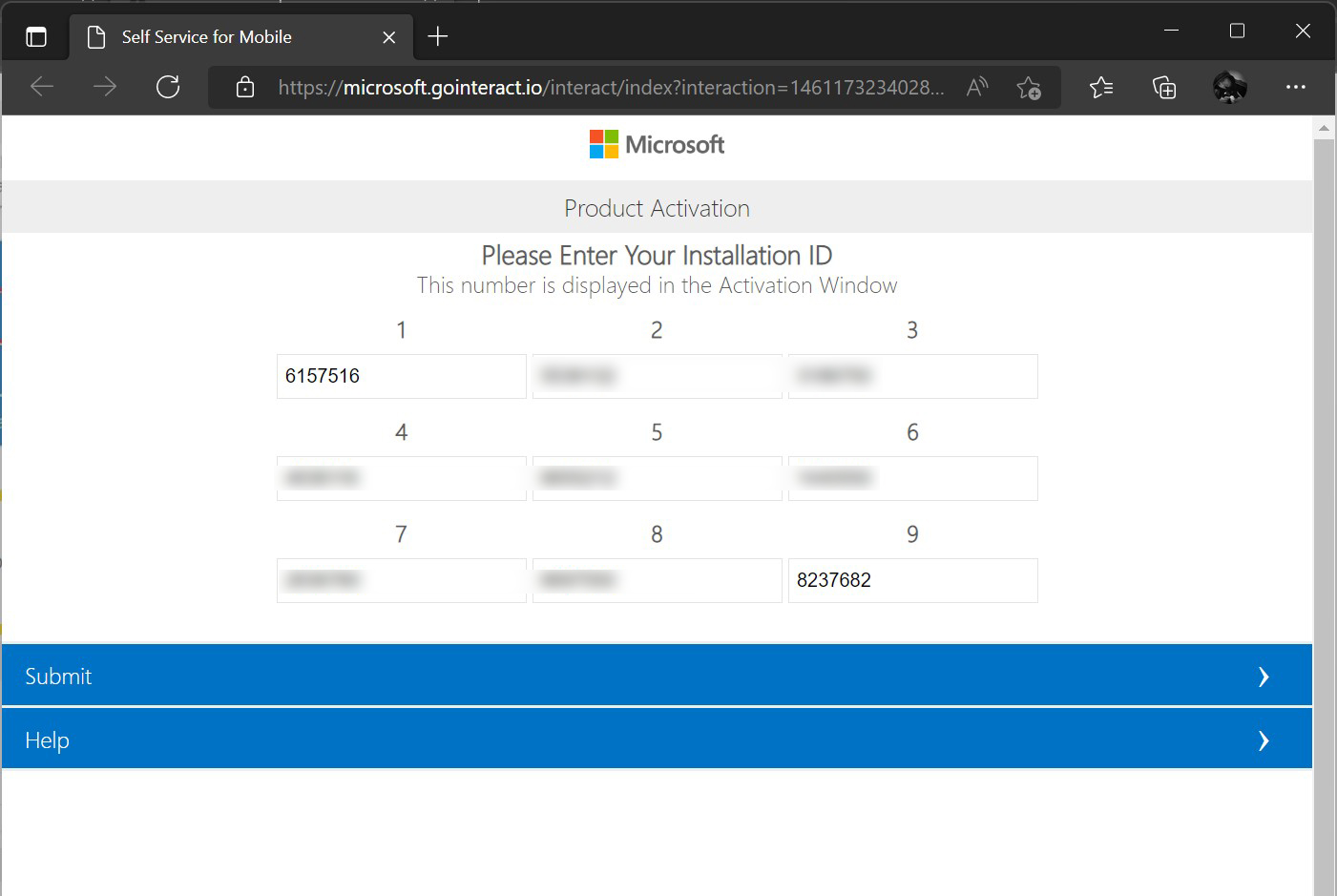Viewport: 1337px width, 896px height.
Task: Submit the Installation ID
Action: click(657, 676)
